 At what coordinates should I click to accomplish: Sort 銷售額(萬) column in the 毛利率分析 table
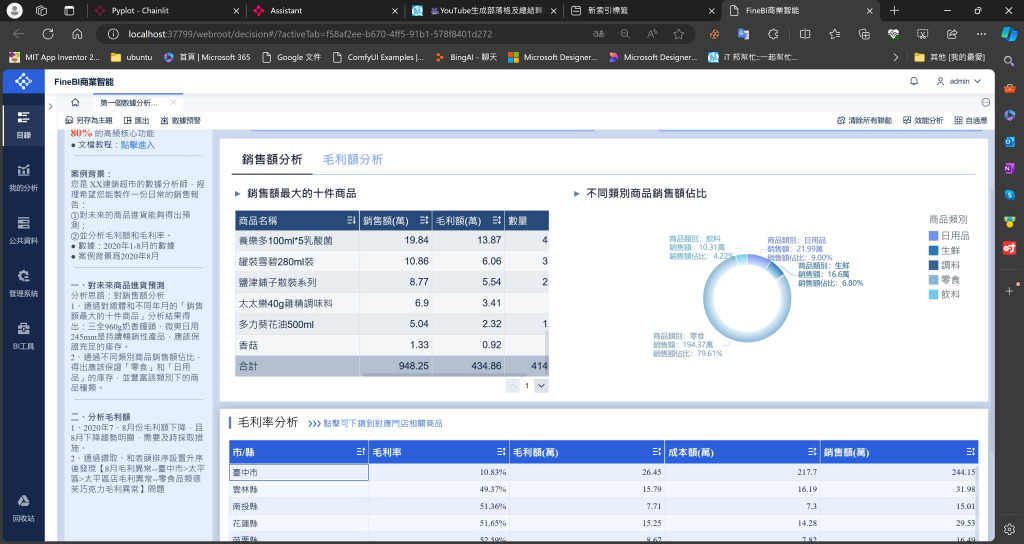click(x=970, y=452)
